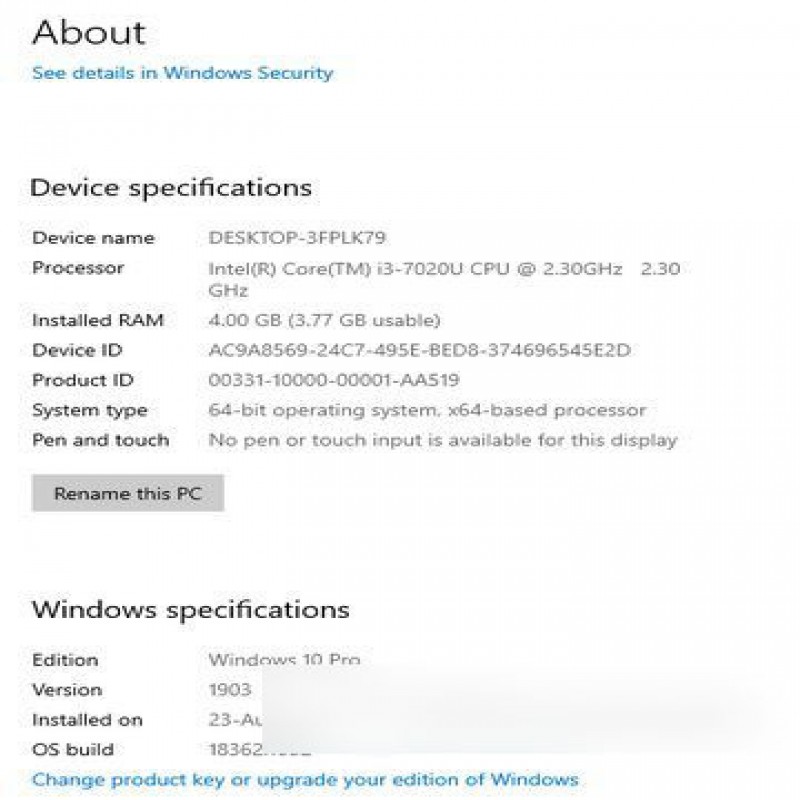
Task: Click the Pen and touch label
Action: tap(101, 440)
